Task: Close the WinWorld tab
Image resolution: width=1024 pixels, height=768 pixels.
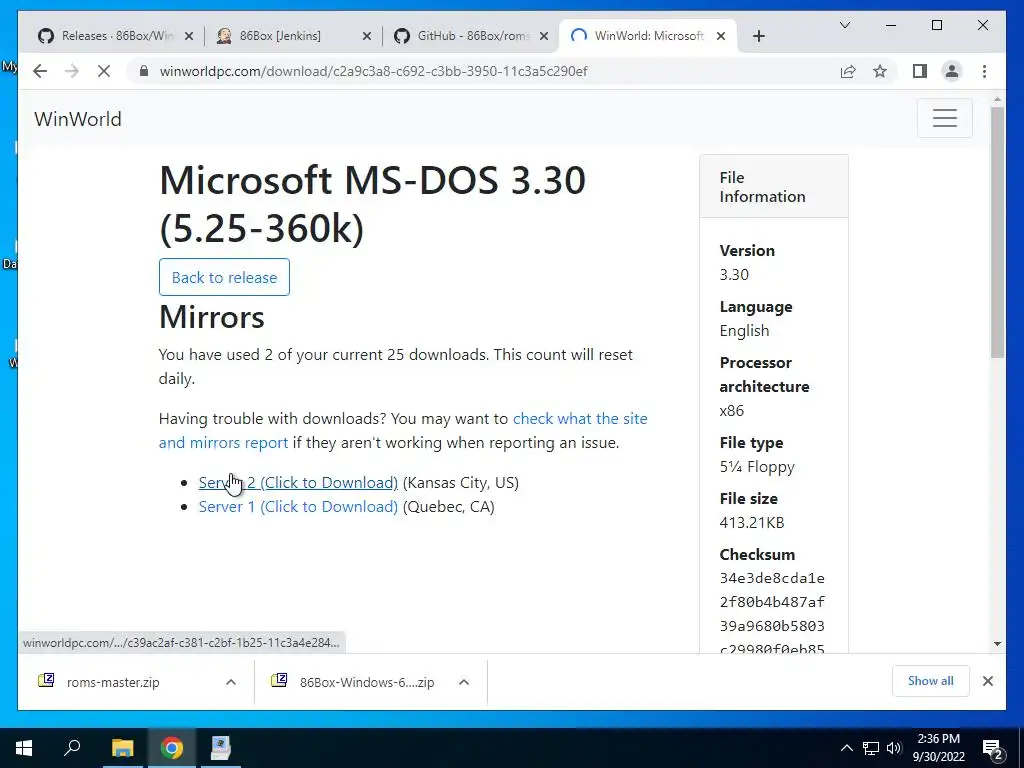Action: tap(721, 36)
